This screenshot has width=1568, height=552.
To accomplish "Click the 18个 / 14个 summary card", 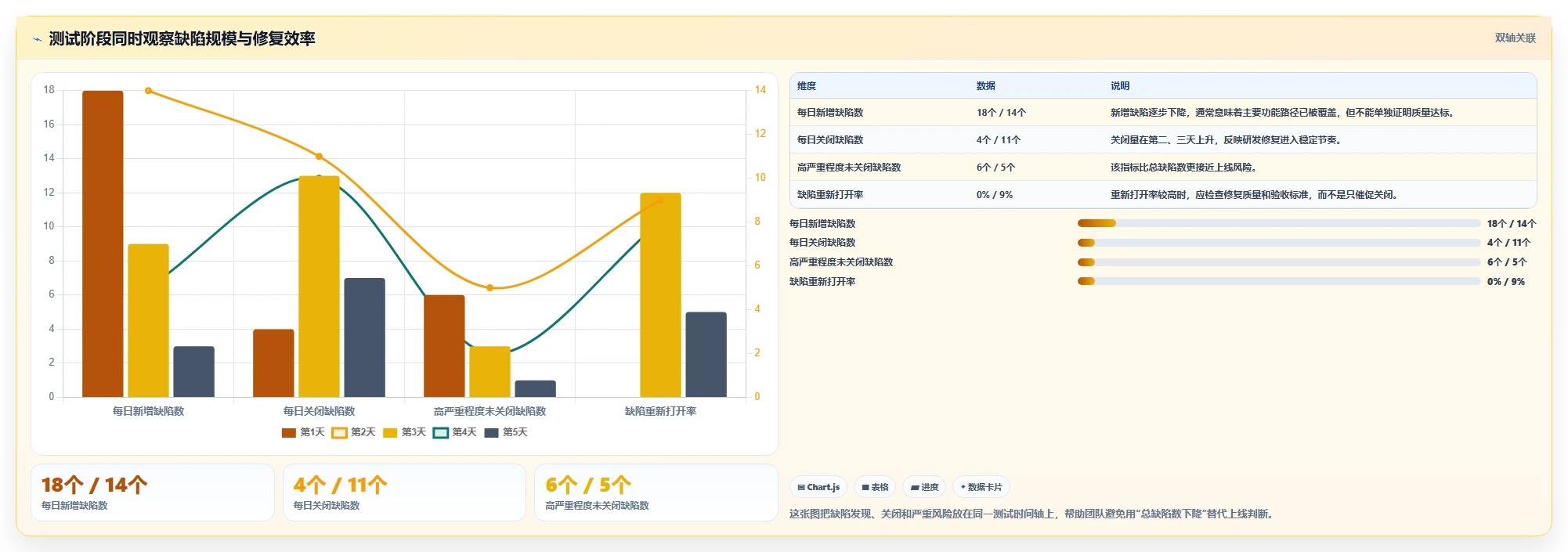I will (x=153, y=492).
